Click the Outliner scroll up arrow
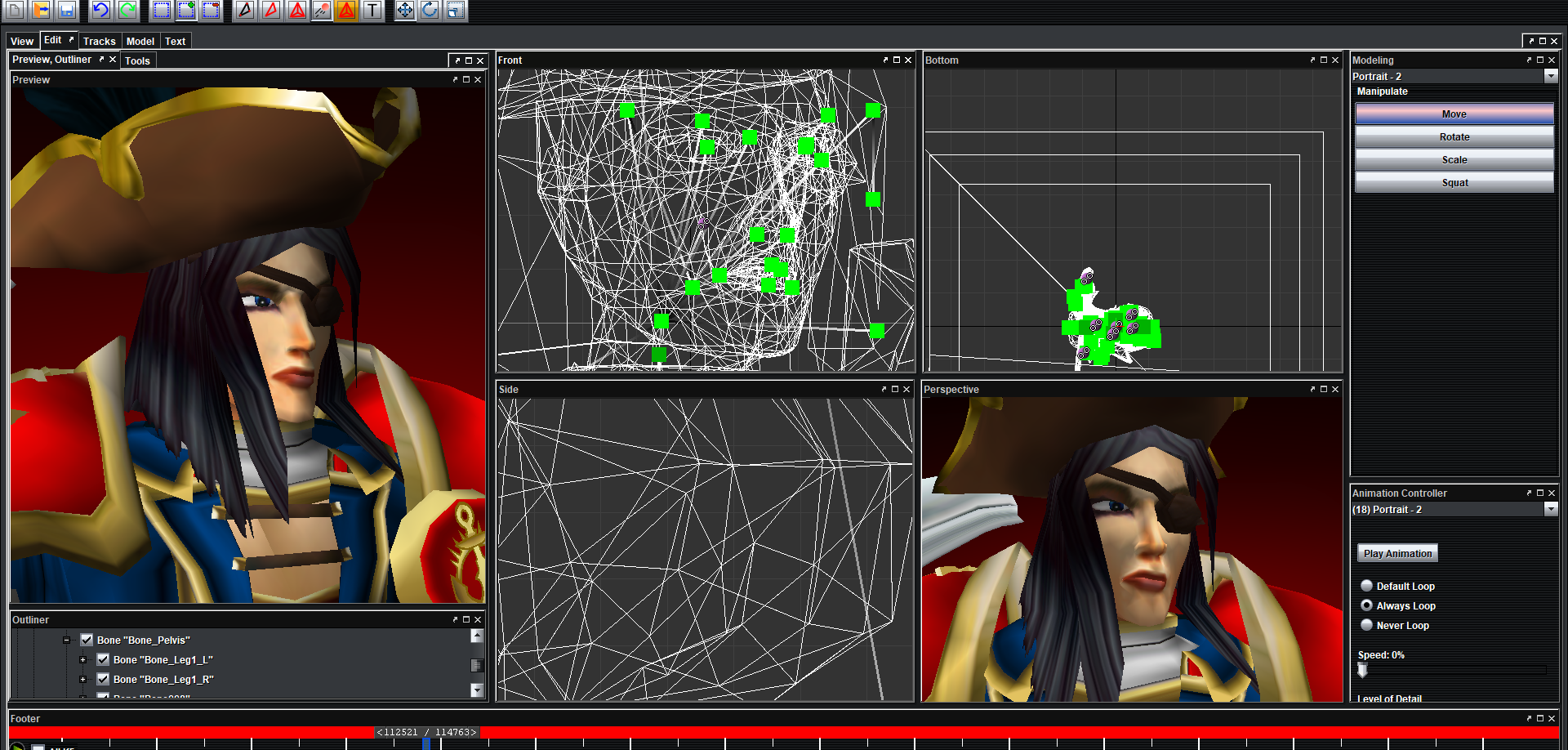This screenshot has height=750, width=1568. pyautogui.click(x=477, y=636)
